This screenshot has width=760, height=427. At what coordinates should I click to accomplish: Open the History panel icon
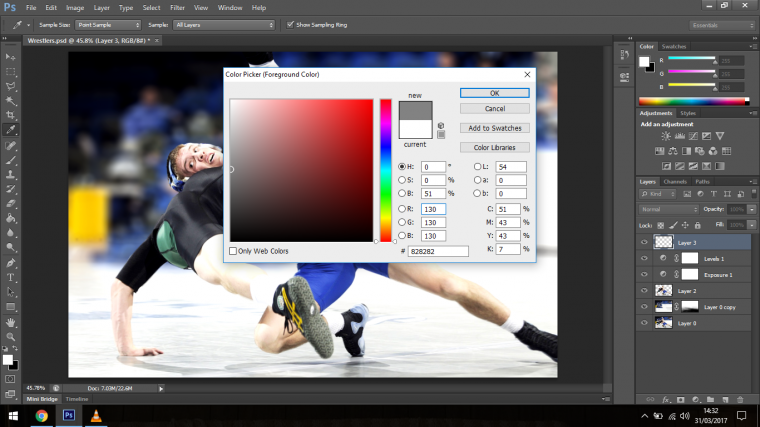(624, 55)
